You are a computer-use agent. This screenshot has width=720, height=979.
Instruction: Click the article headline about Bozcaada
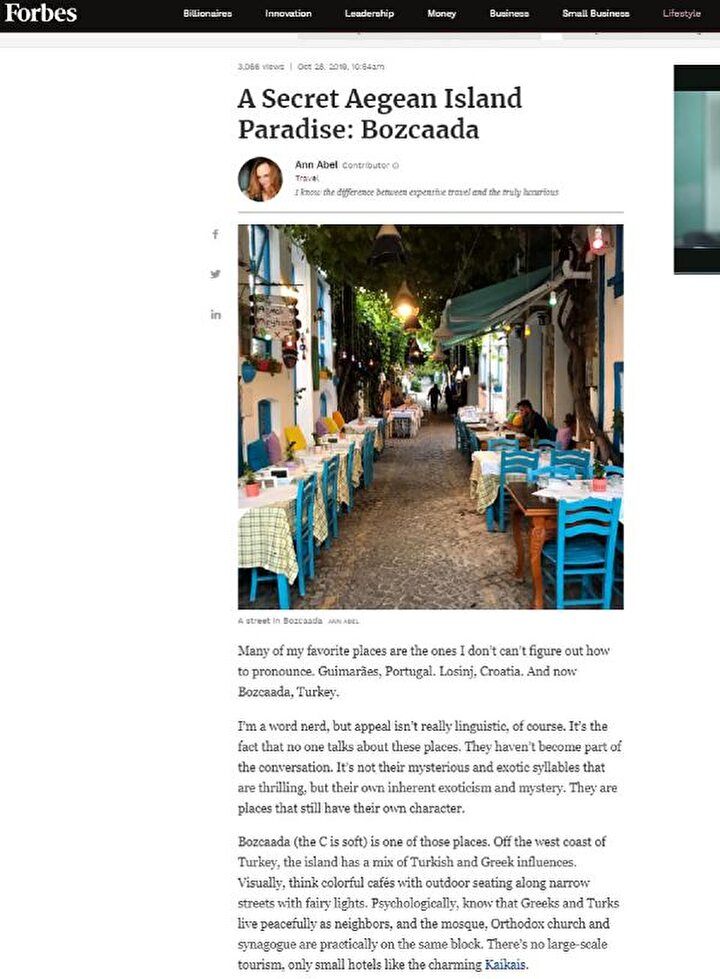(380, 114)
